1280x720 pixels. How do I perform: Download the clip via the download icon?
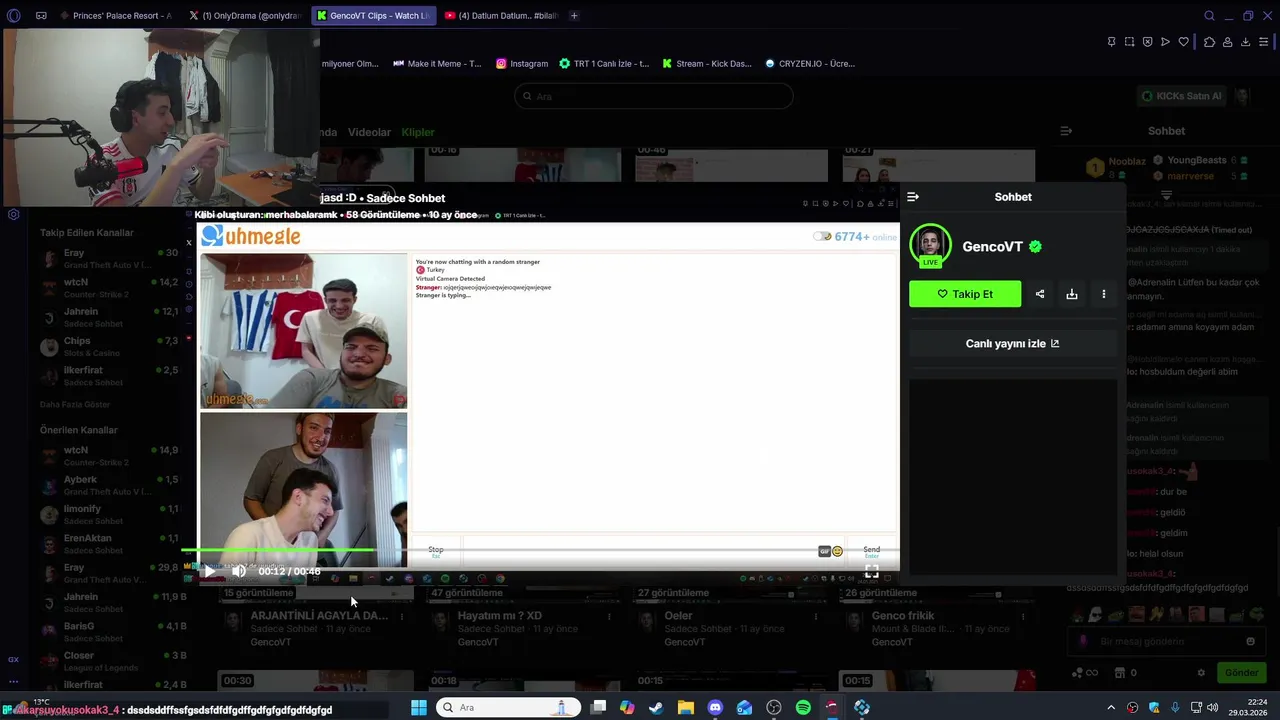(x=1072, y=294)
